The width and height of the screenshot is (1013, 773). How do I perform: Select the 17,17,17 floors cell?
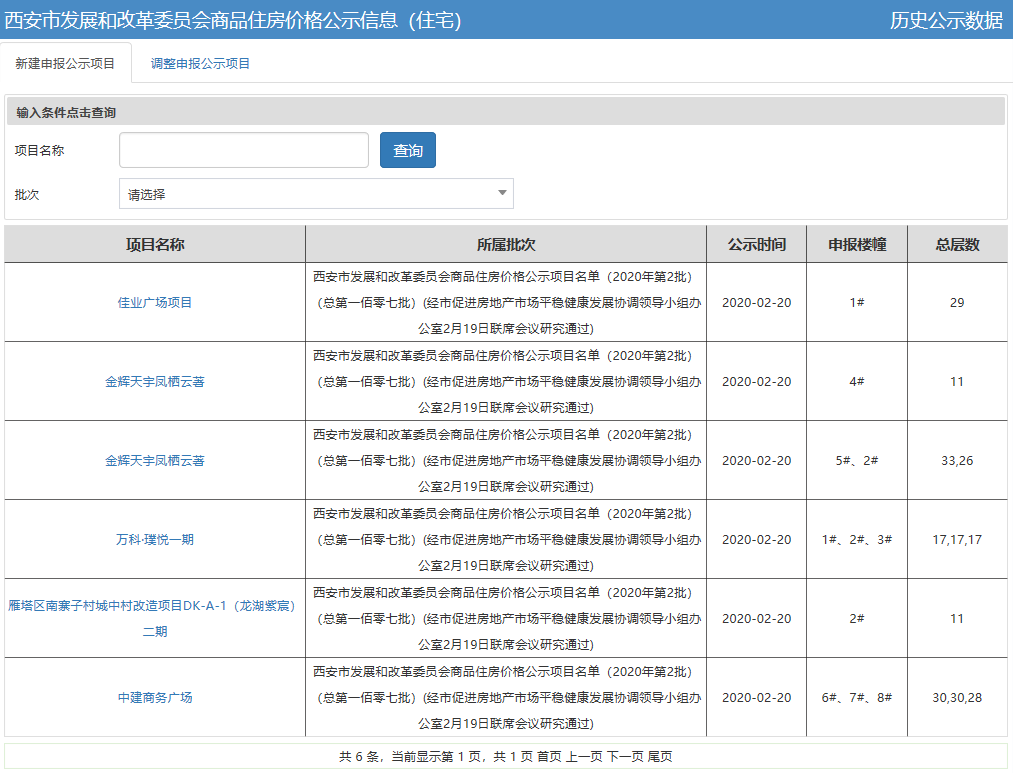(x=957, y=539)
